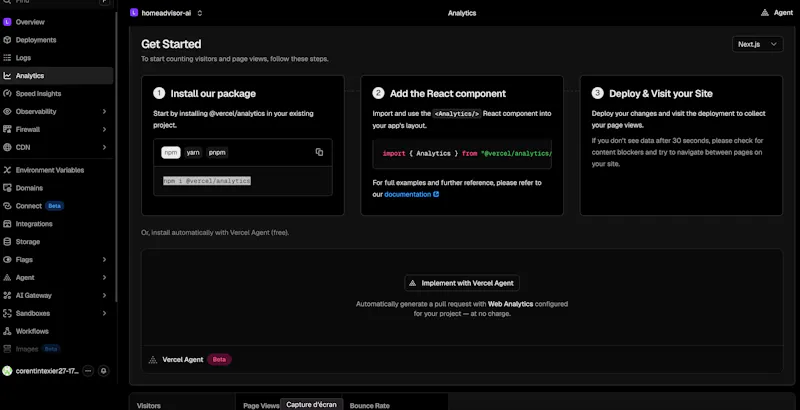Select the Analytics chart icon in sidebar

click(x=7, y=75)
